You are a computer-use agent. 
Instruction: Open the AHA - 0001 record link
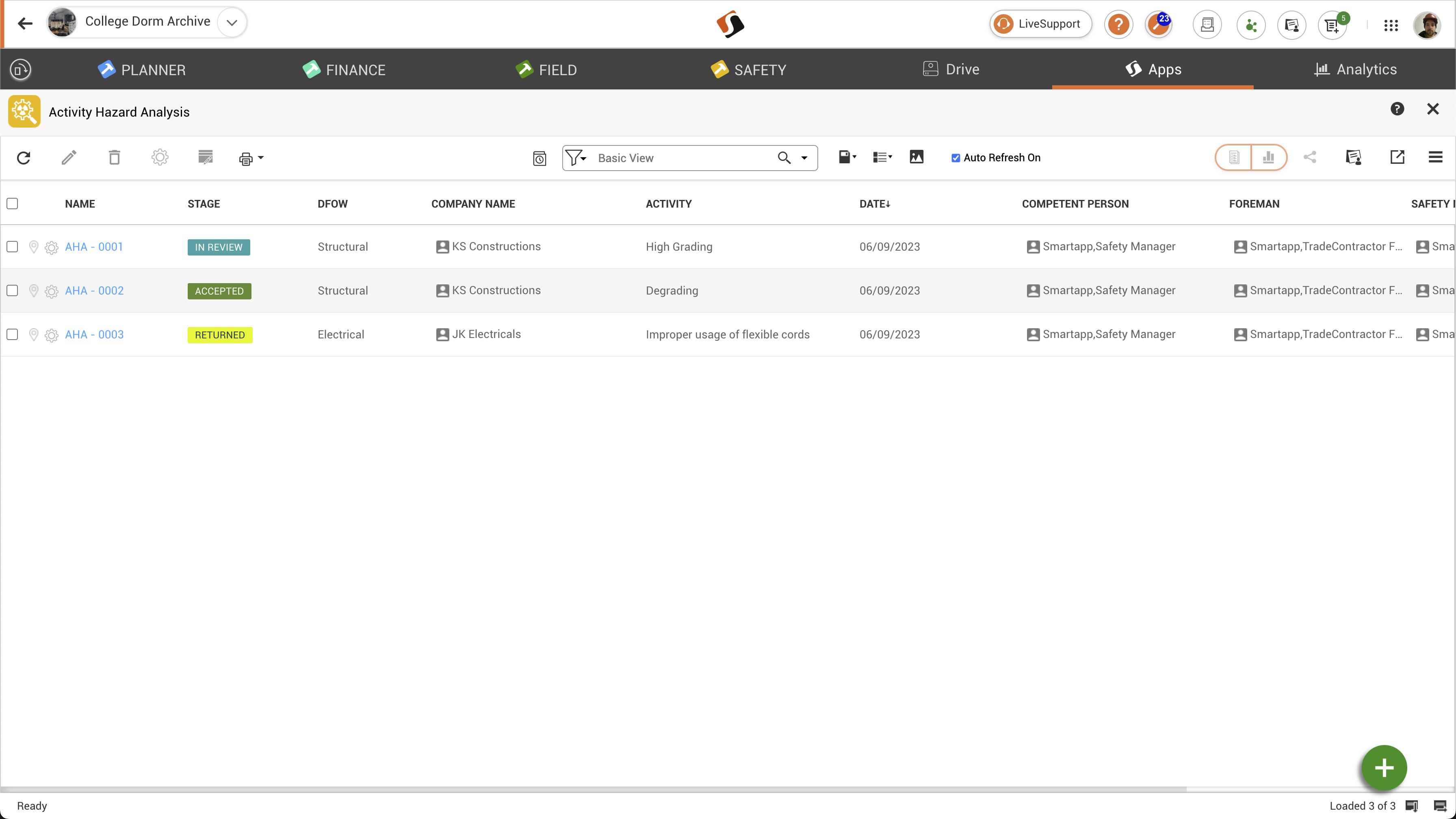coord(94,247)
